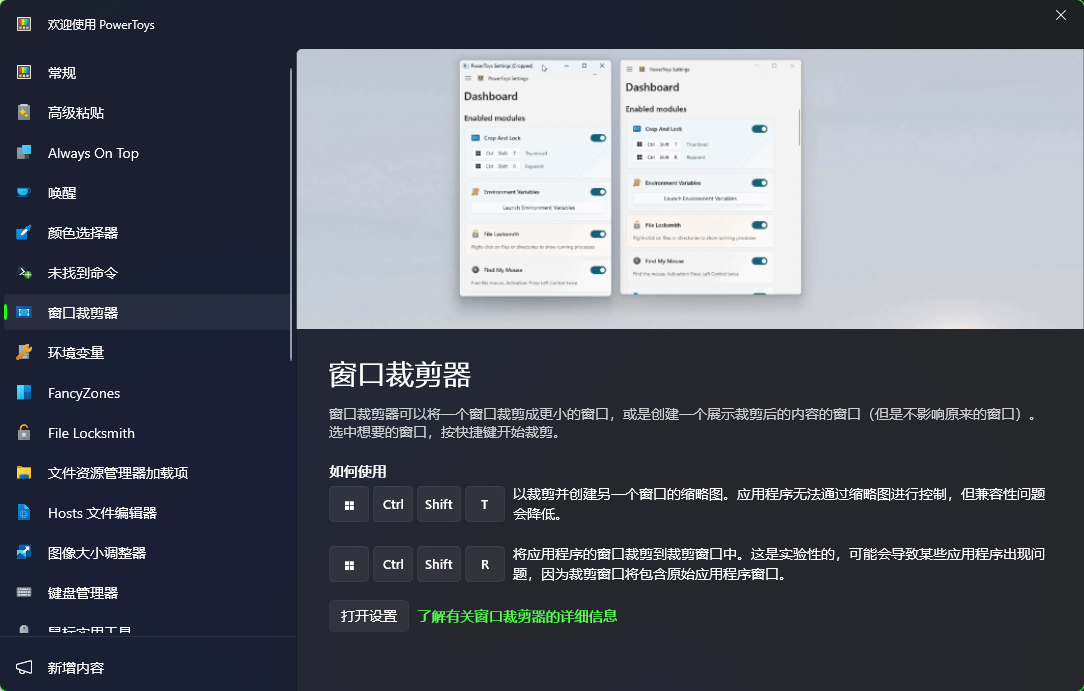Click the Crop And Lock preview image
The width and height of the screenshot is (1084, 691).
[690, 189]
